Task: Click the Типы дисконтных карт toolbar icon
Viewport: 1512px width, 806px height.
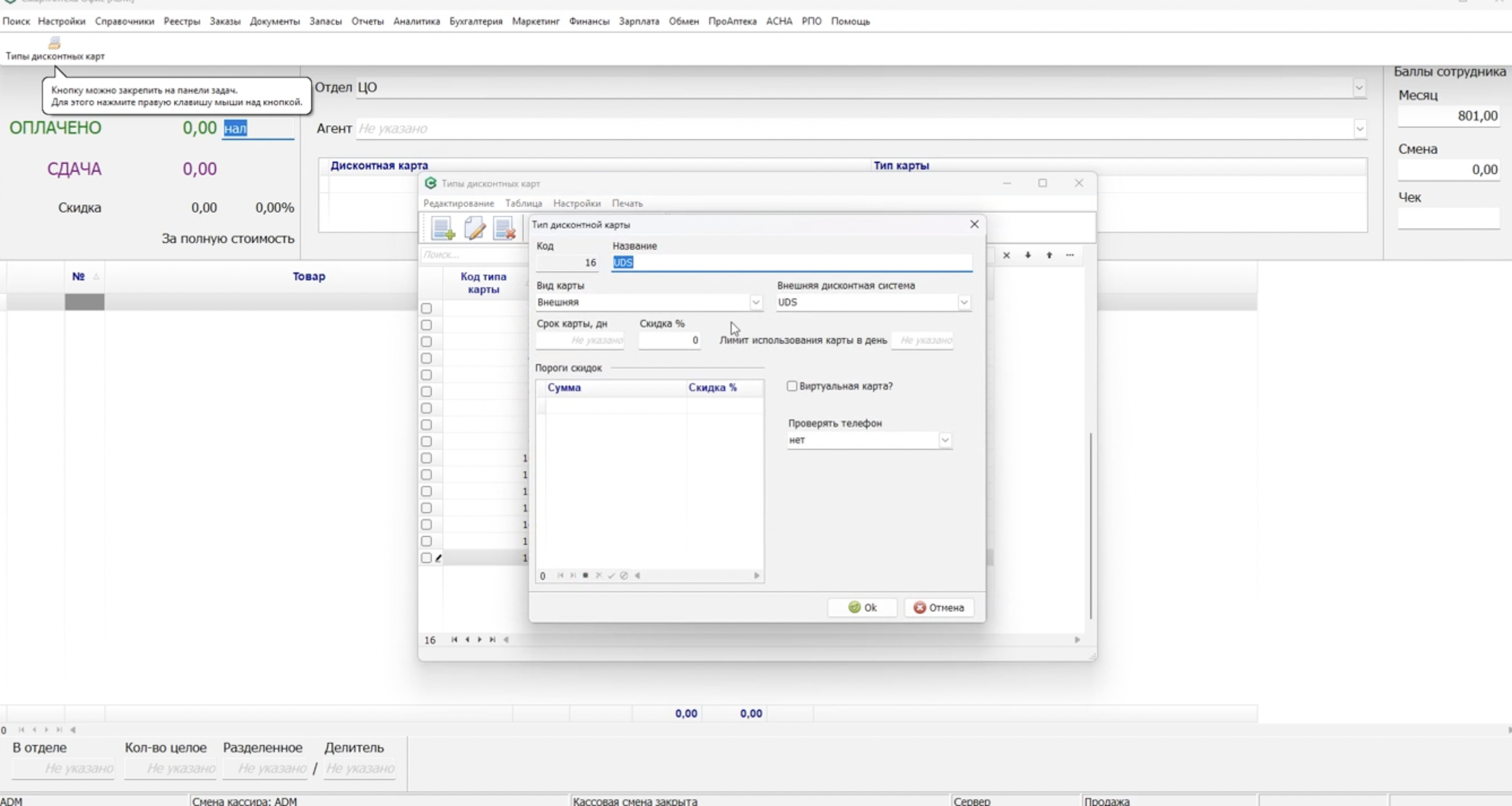Action: [x=54, y=44]
